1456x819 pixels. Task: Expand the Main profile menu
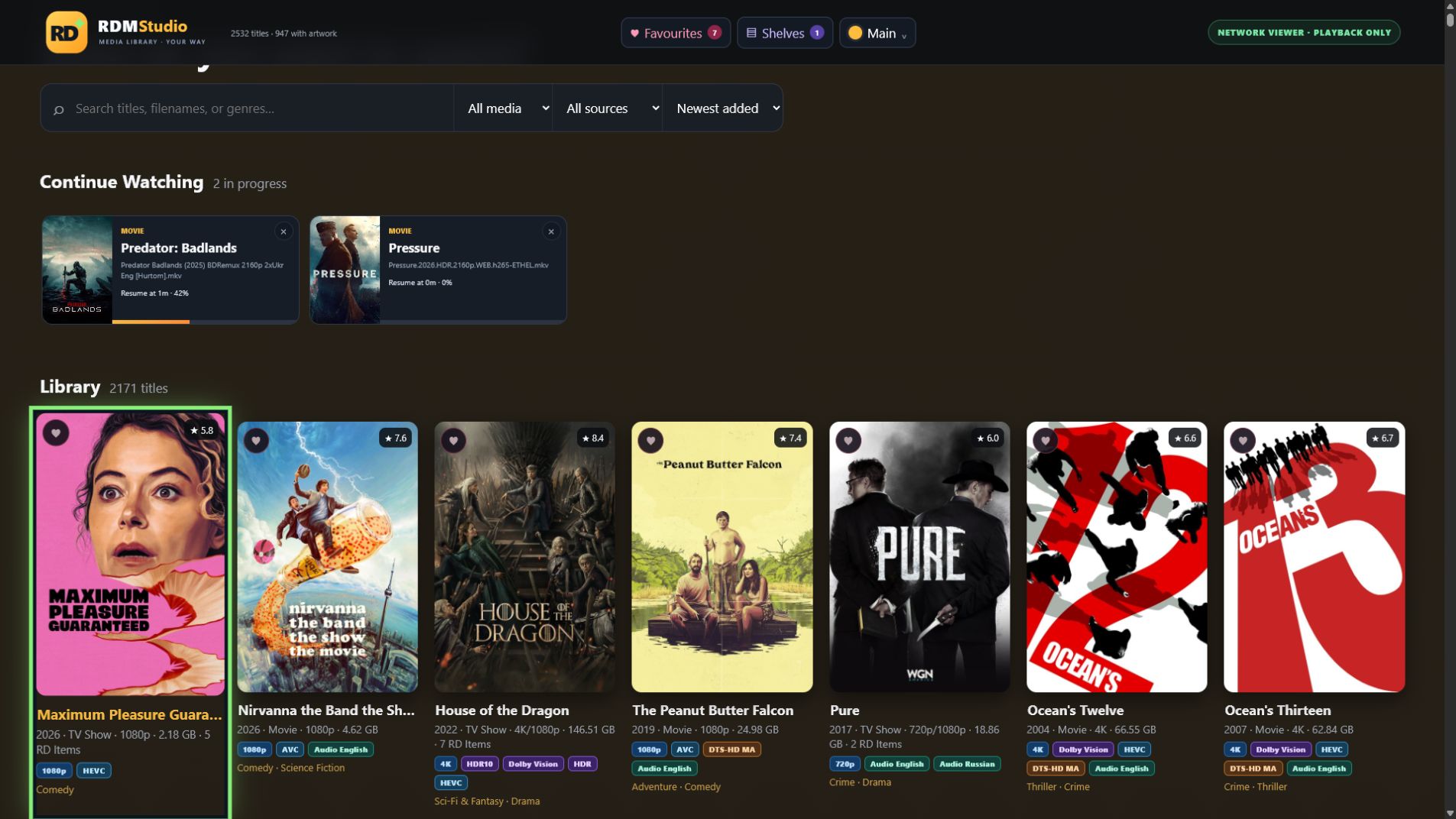tap(877, 33)
